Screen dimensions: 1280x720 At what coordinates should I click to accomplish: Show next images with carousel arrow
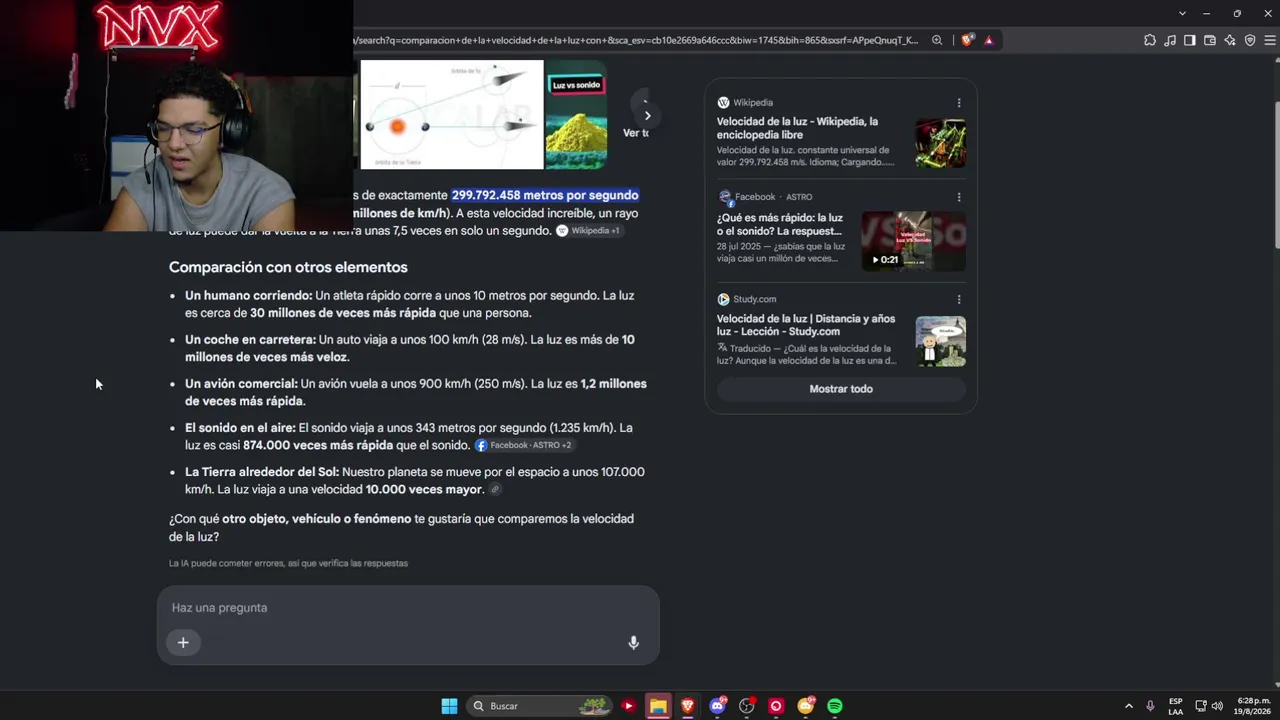click(647, 115)
